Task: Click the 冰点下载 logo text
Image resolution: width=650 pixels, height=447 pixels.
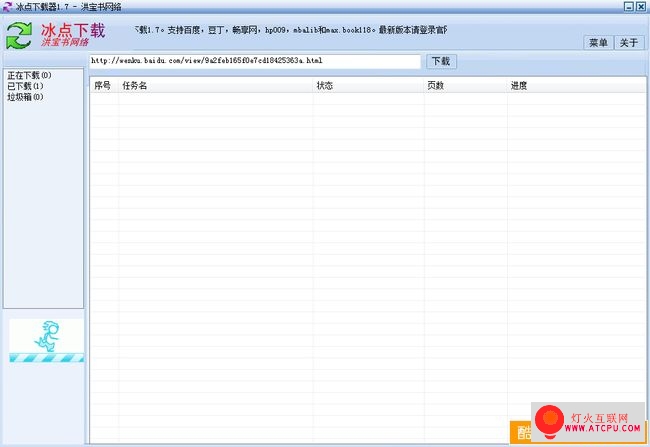Action: tap(73, 30)
